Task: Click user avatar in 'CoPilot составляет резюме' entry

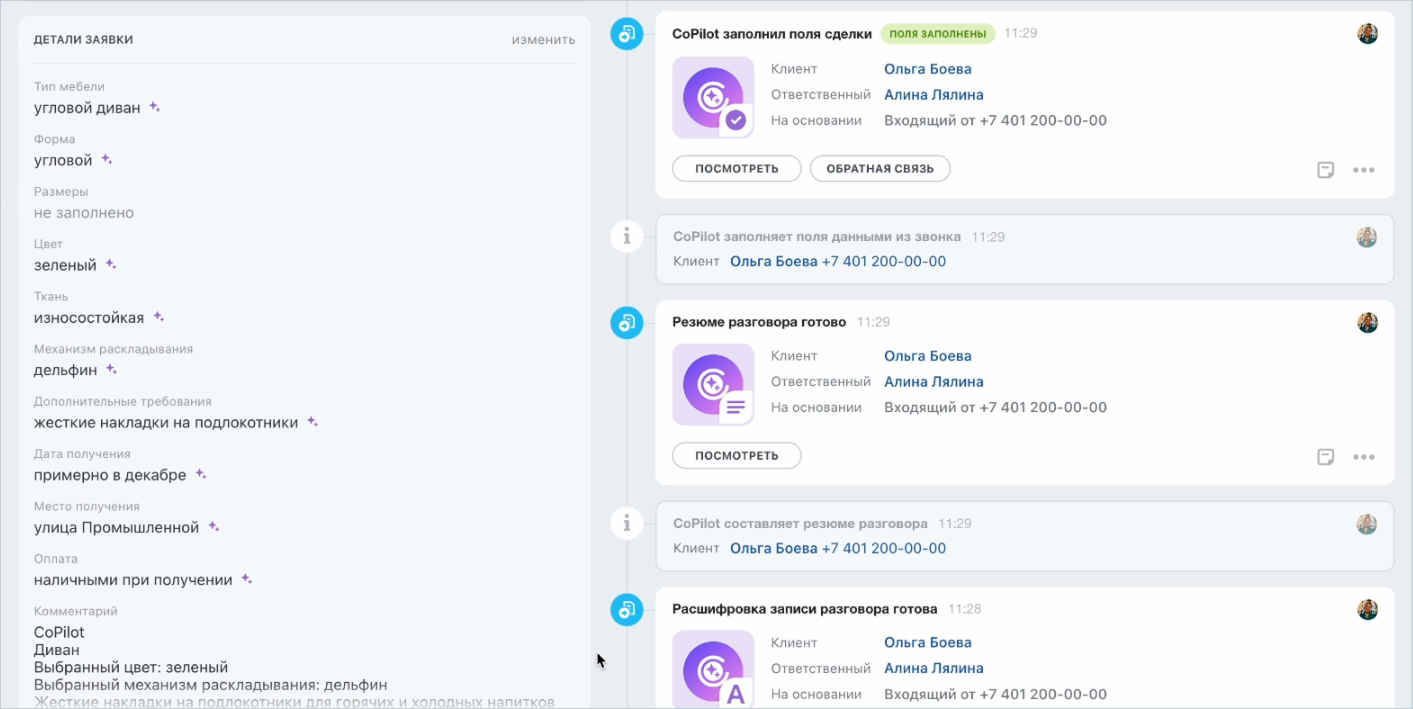Action: click(x=1367, y=524)
